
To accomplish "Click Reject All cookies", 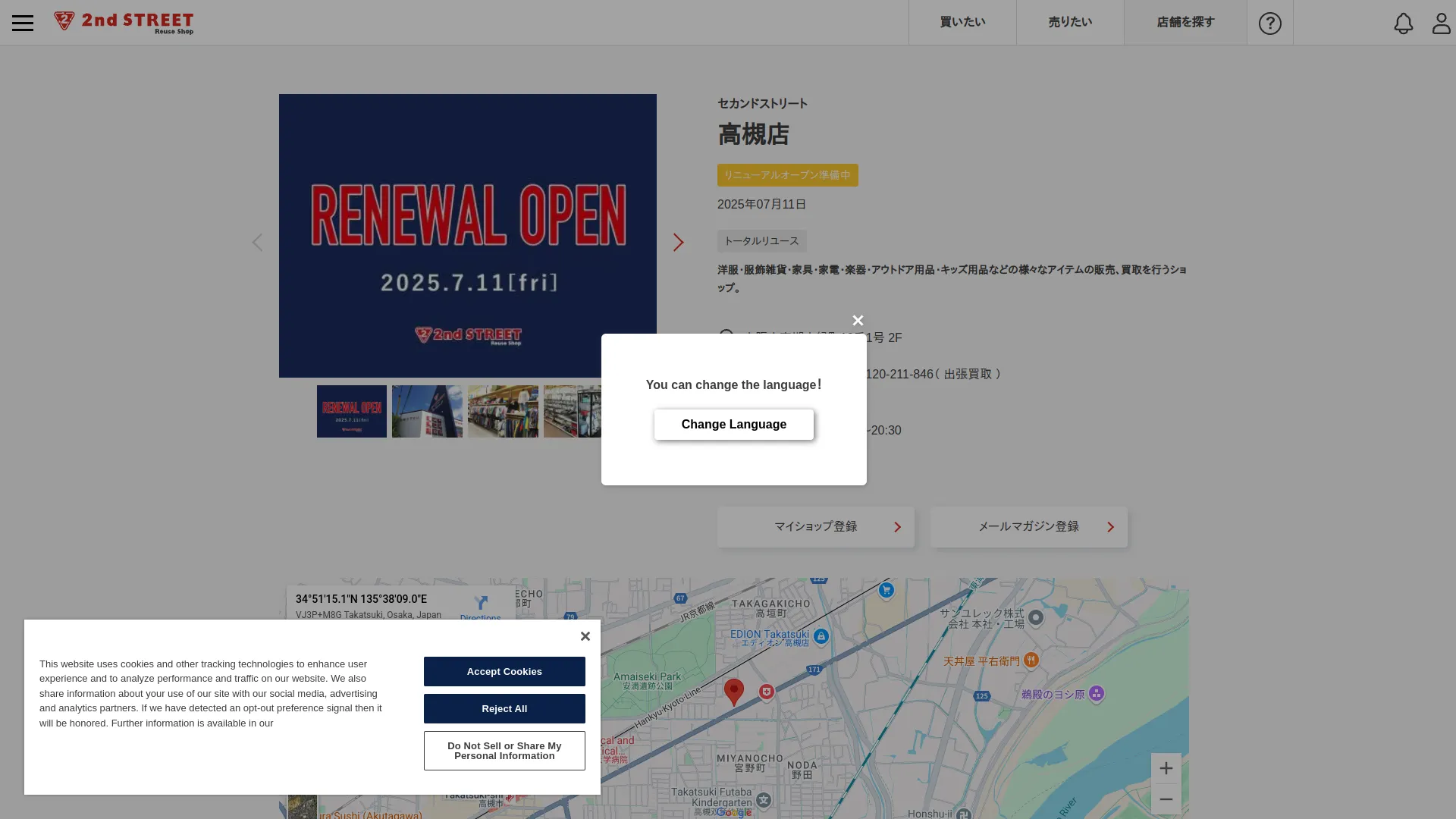I will 504,709.
